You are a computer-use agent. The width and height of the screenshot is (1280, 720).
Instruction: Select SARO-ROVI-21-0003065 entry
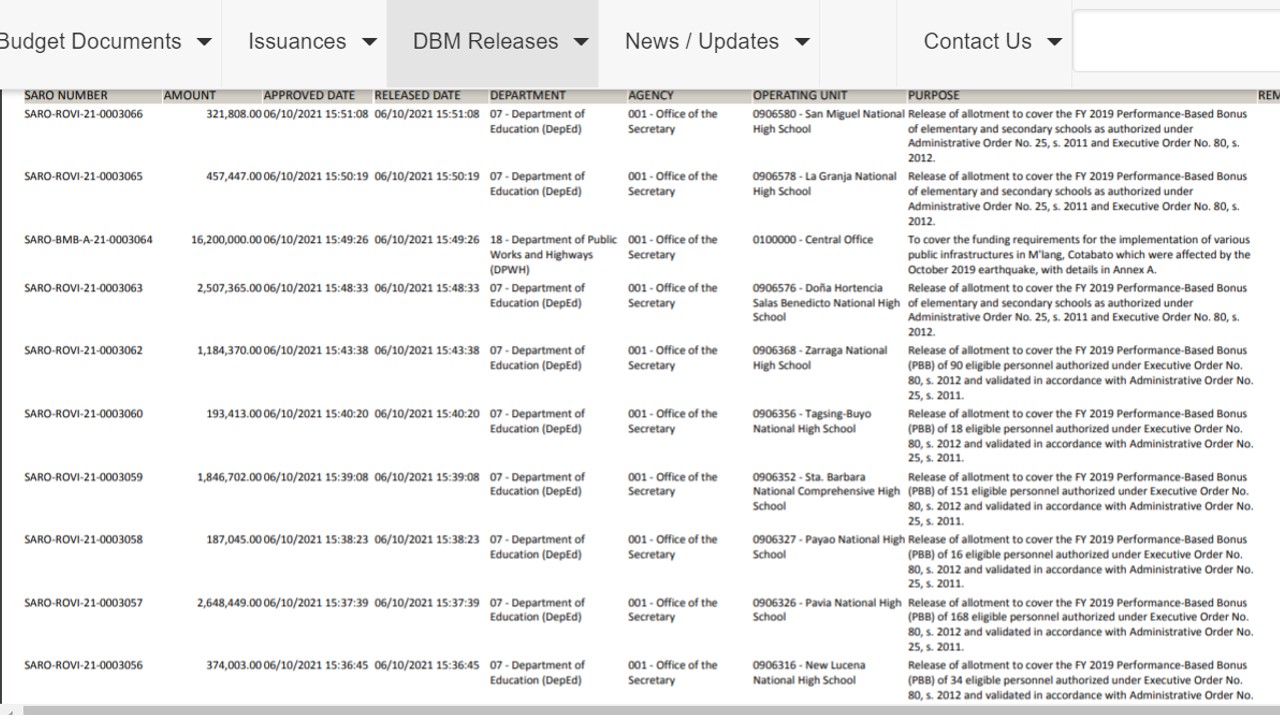coord(83,177)
